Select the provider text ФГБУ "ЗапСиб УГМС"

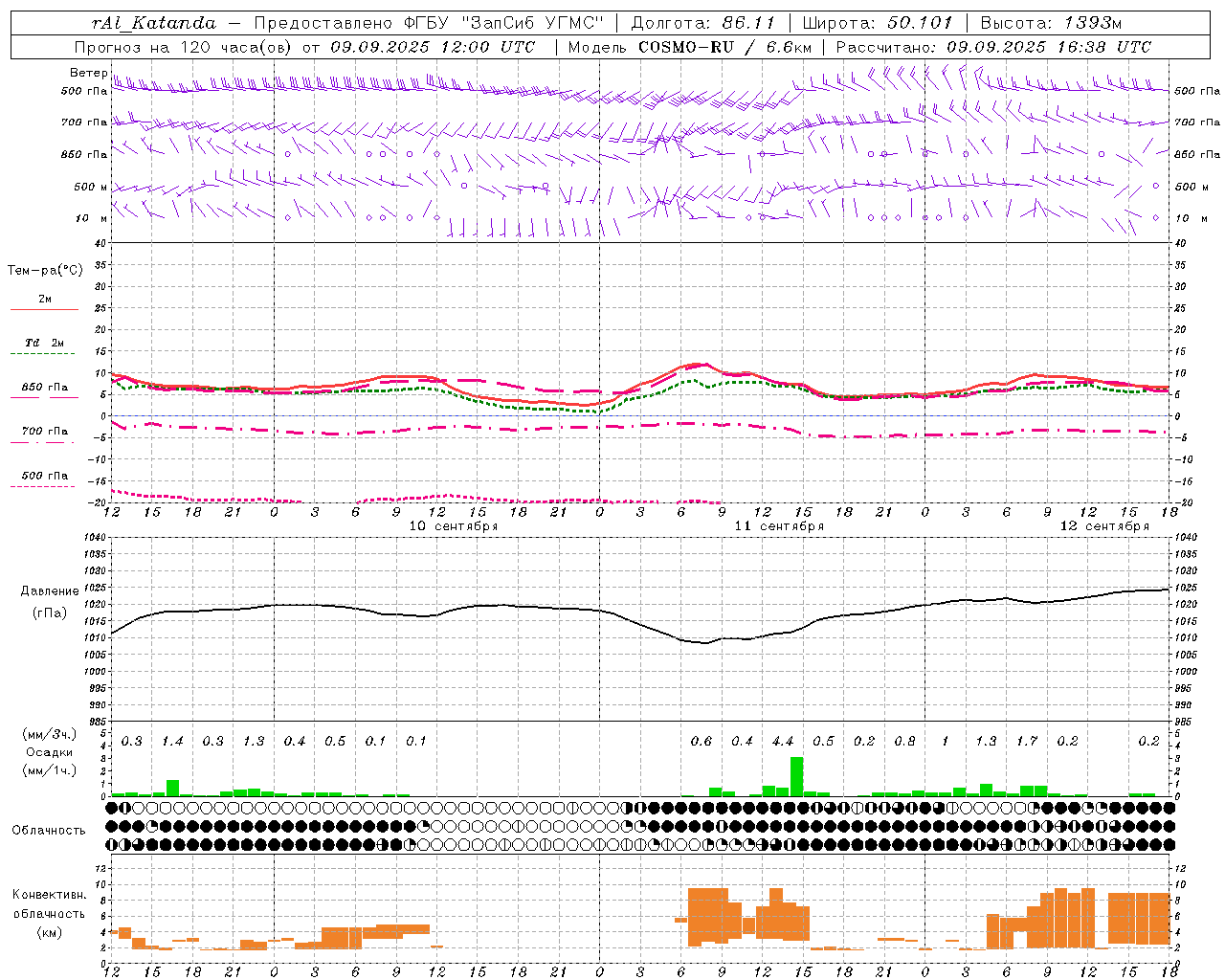[505, 23]
